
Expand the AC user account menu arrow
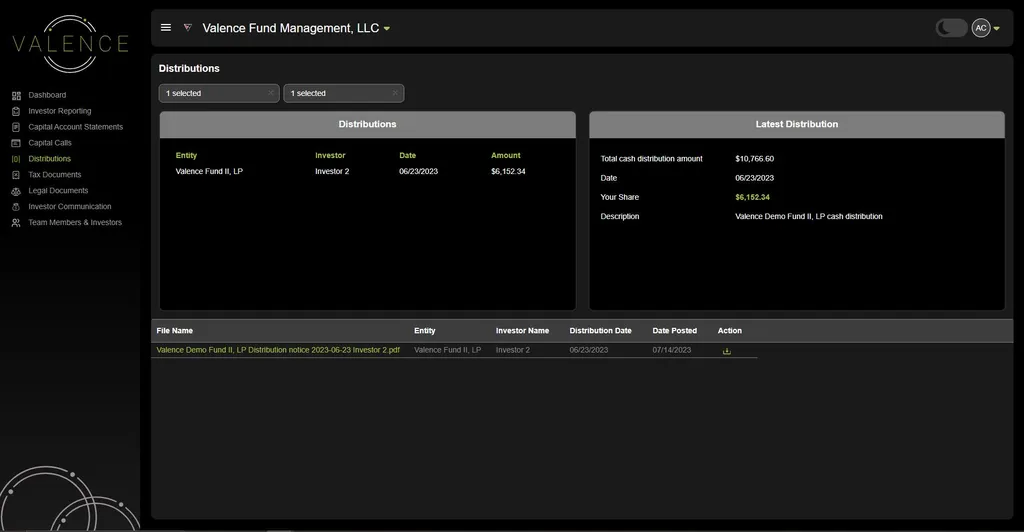click(x=997, y=29)
